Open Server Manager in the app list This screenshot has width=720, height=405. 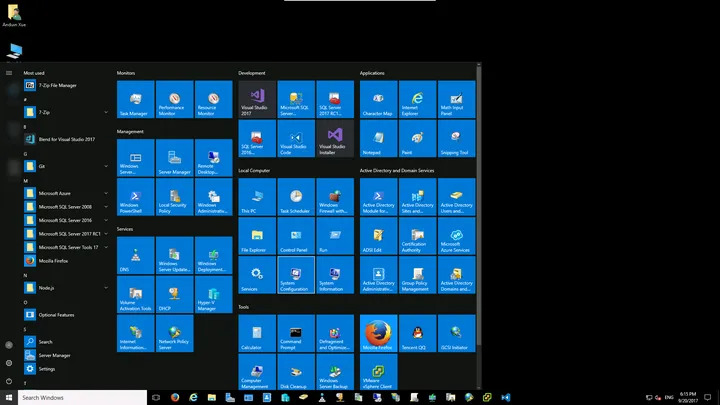[67, 355]
